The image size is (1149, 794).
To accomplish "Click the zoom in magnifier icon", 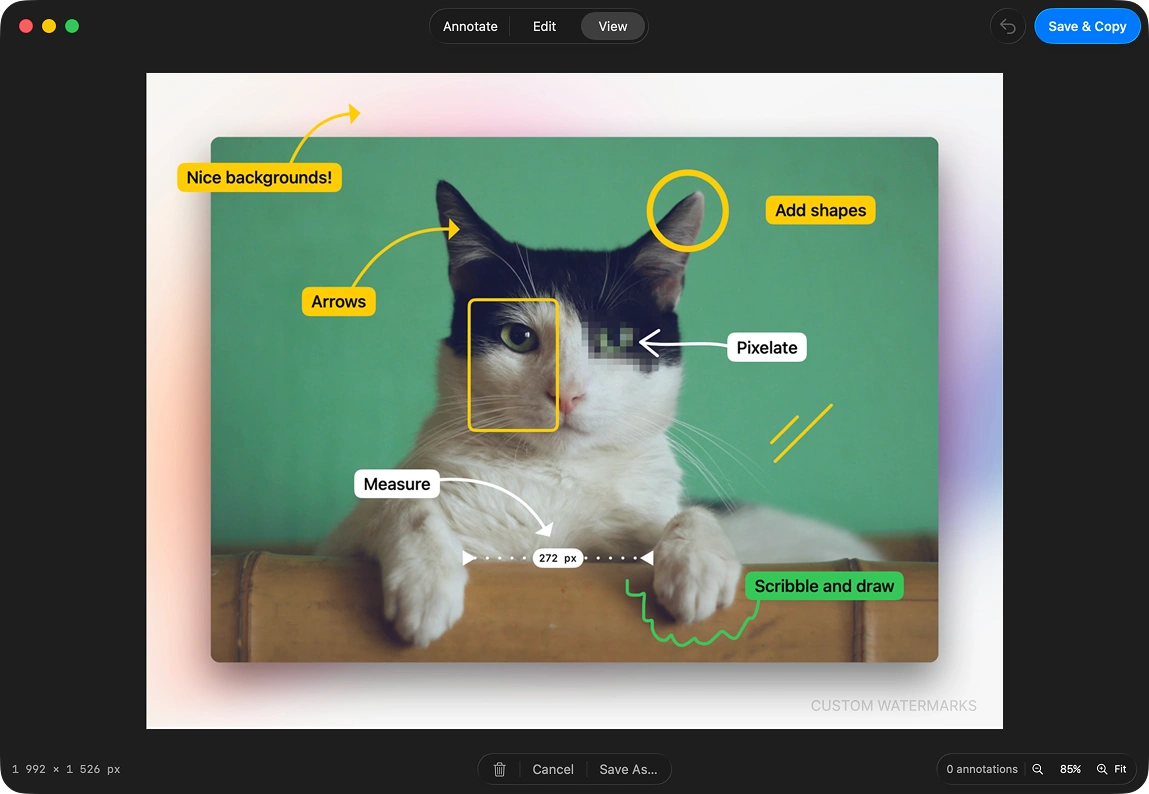I will pyautogui.click(x=1102, y=769).
